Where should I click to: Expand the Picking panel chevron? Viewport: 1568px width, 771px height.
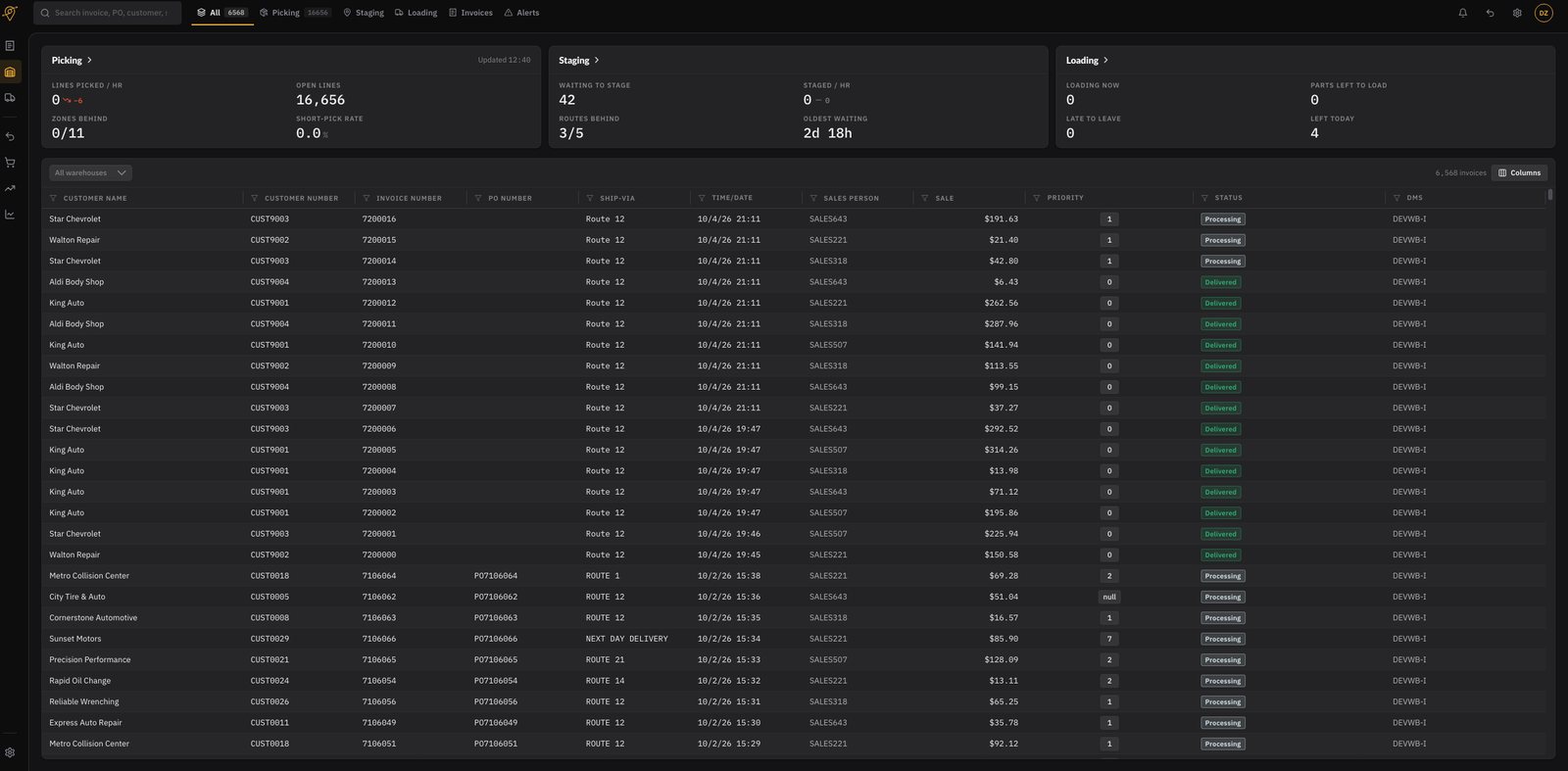(x=89, y=61)
